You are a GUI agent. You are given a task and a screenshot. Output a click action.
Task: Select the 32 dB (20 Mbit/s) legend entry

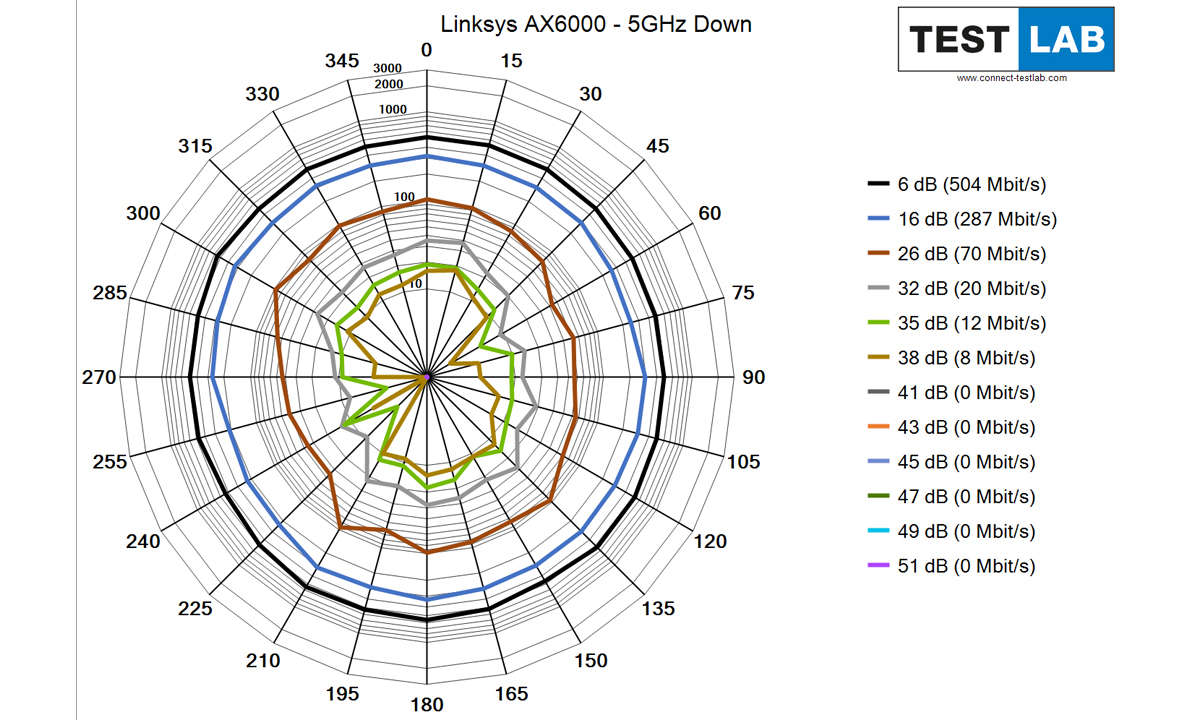[x=957, y=289]
